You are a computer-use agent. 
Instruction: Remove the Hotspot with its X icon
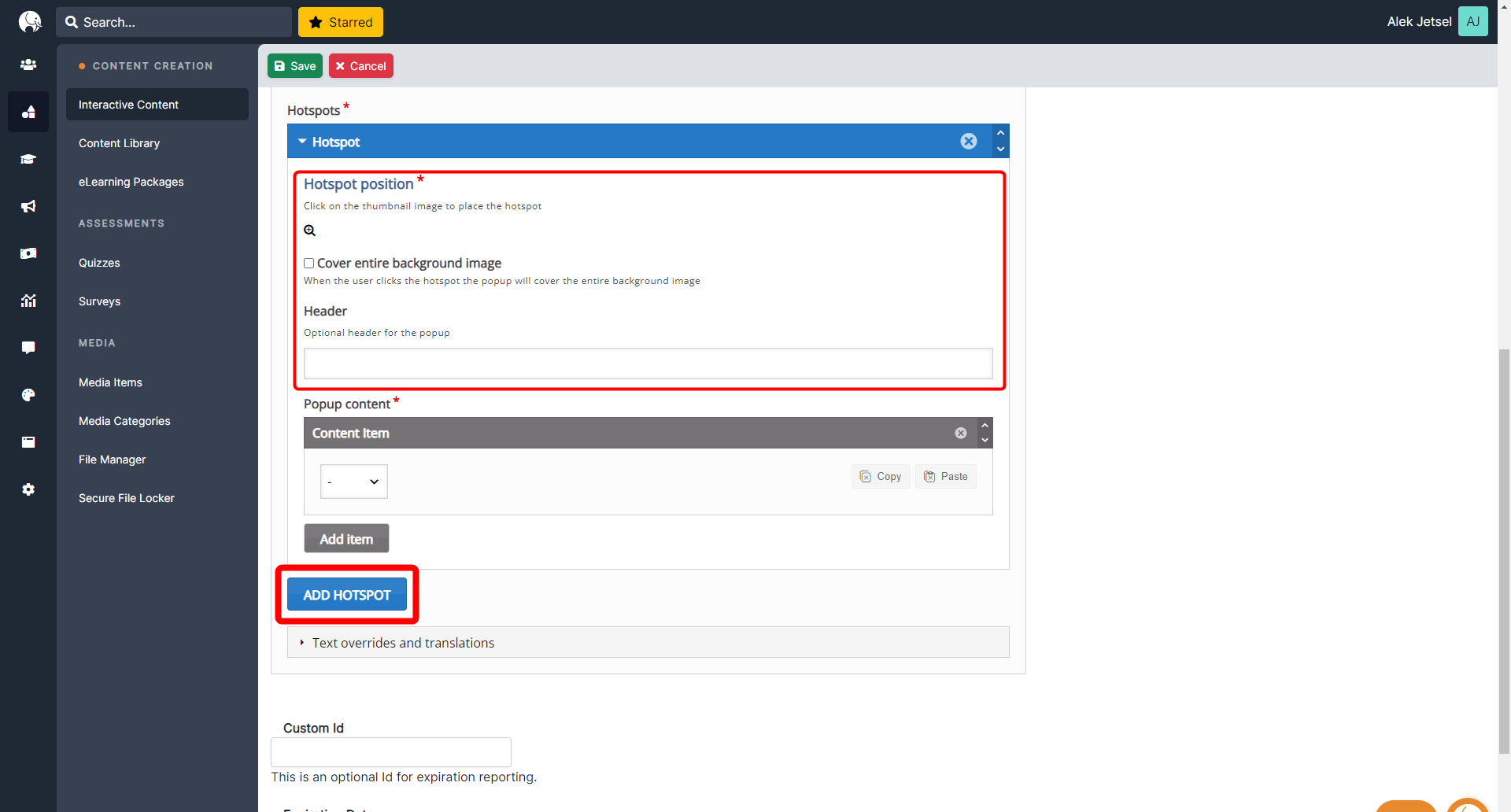969,141
